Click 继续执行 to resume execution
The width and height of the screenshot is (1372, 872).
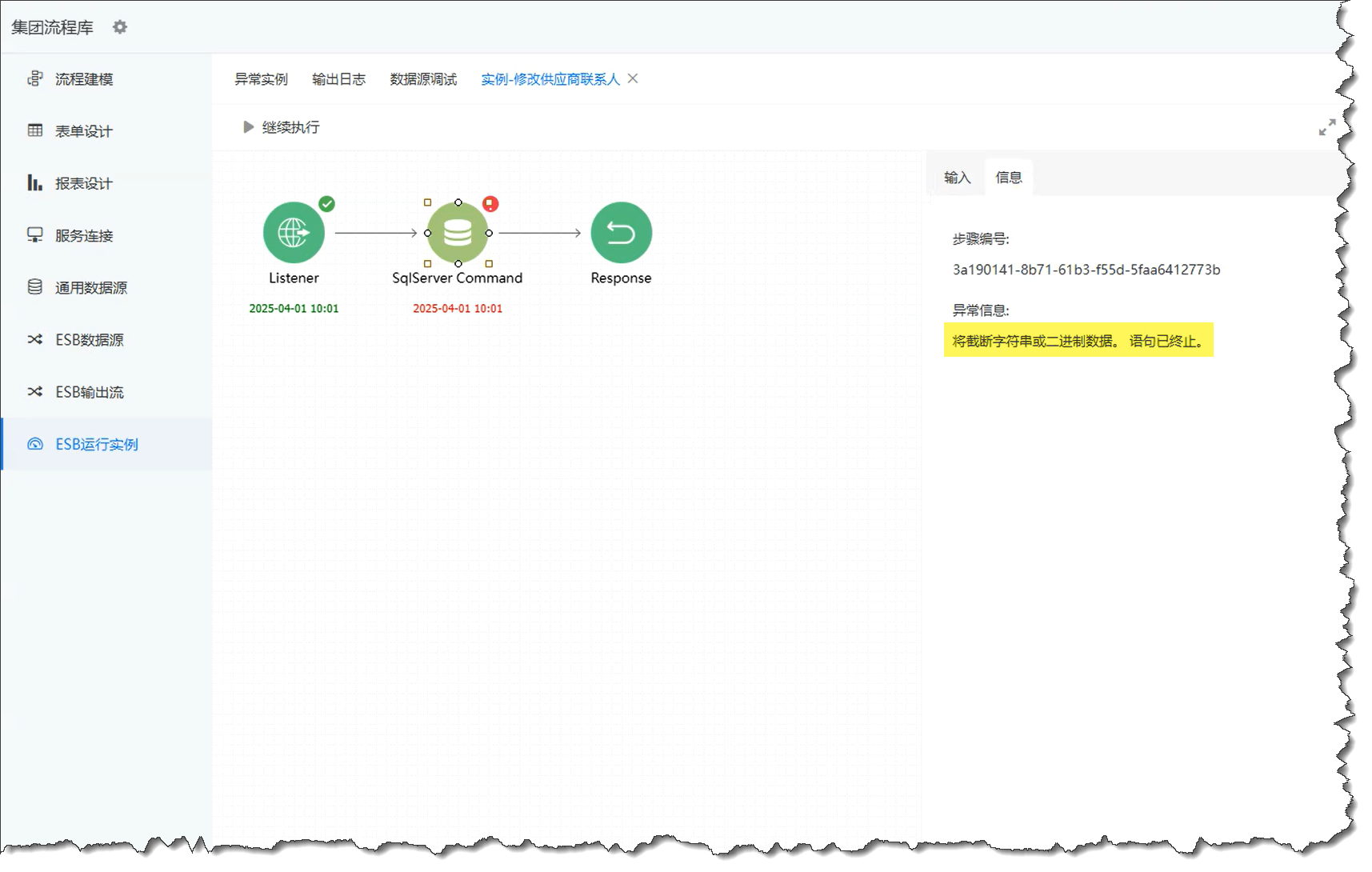click(x=281, y=126)
